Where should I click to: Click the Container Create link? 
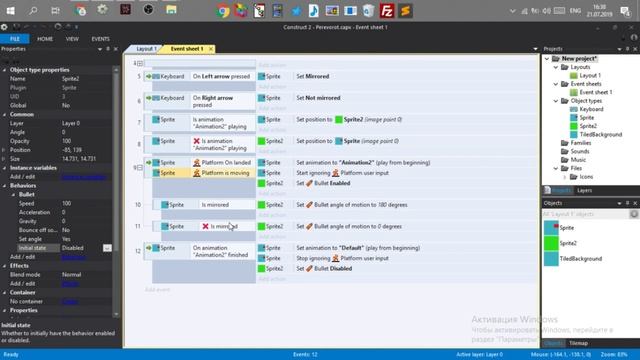(x=70, y=302)
